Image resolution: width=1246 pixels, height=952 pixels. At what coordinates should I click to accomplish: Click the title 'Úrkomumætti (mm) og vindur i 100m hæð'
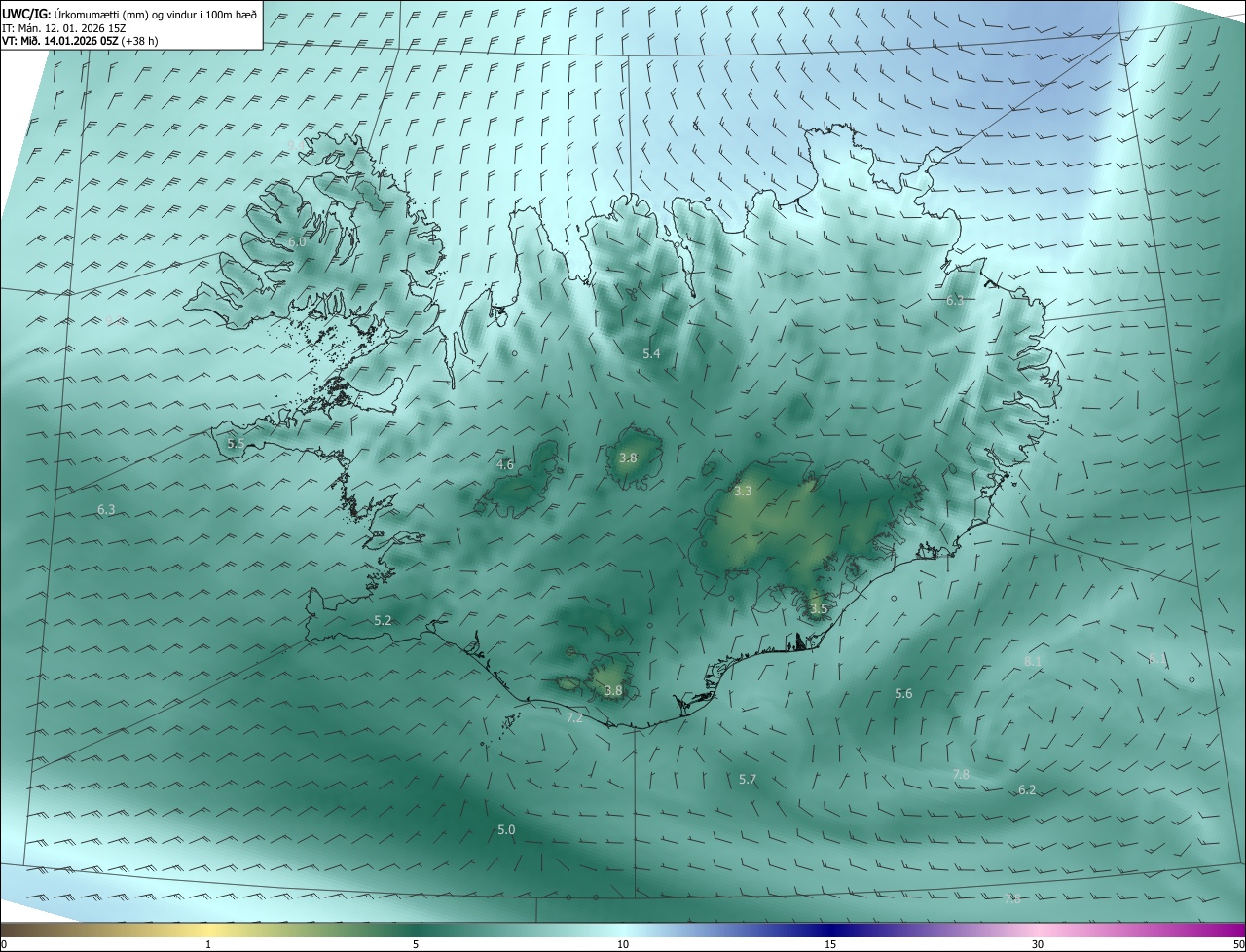[x=156, y=13]
